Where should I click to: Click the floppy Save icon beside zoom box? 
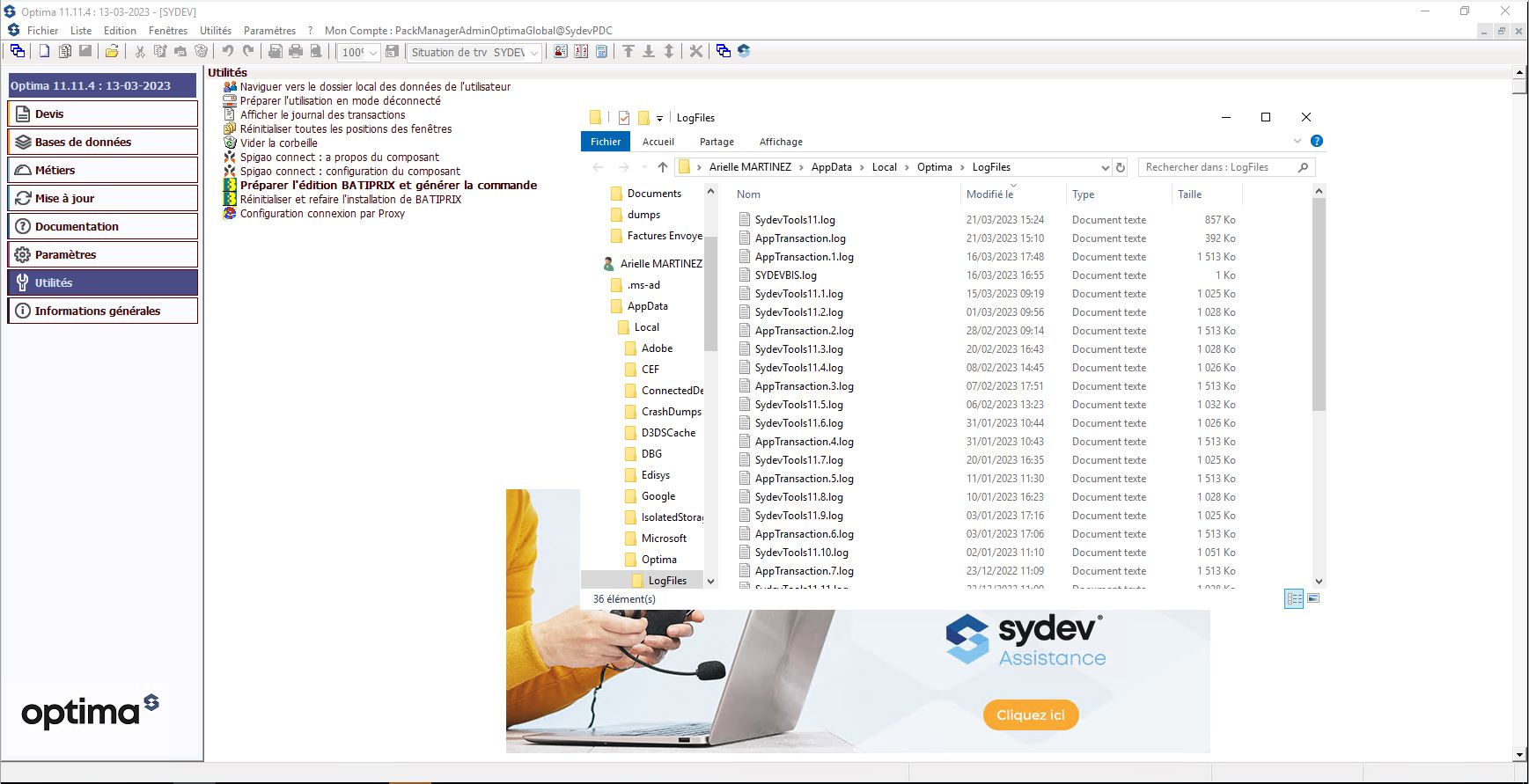(x=393, y=51)
